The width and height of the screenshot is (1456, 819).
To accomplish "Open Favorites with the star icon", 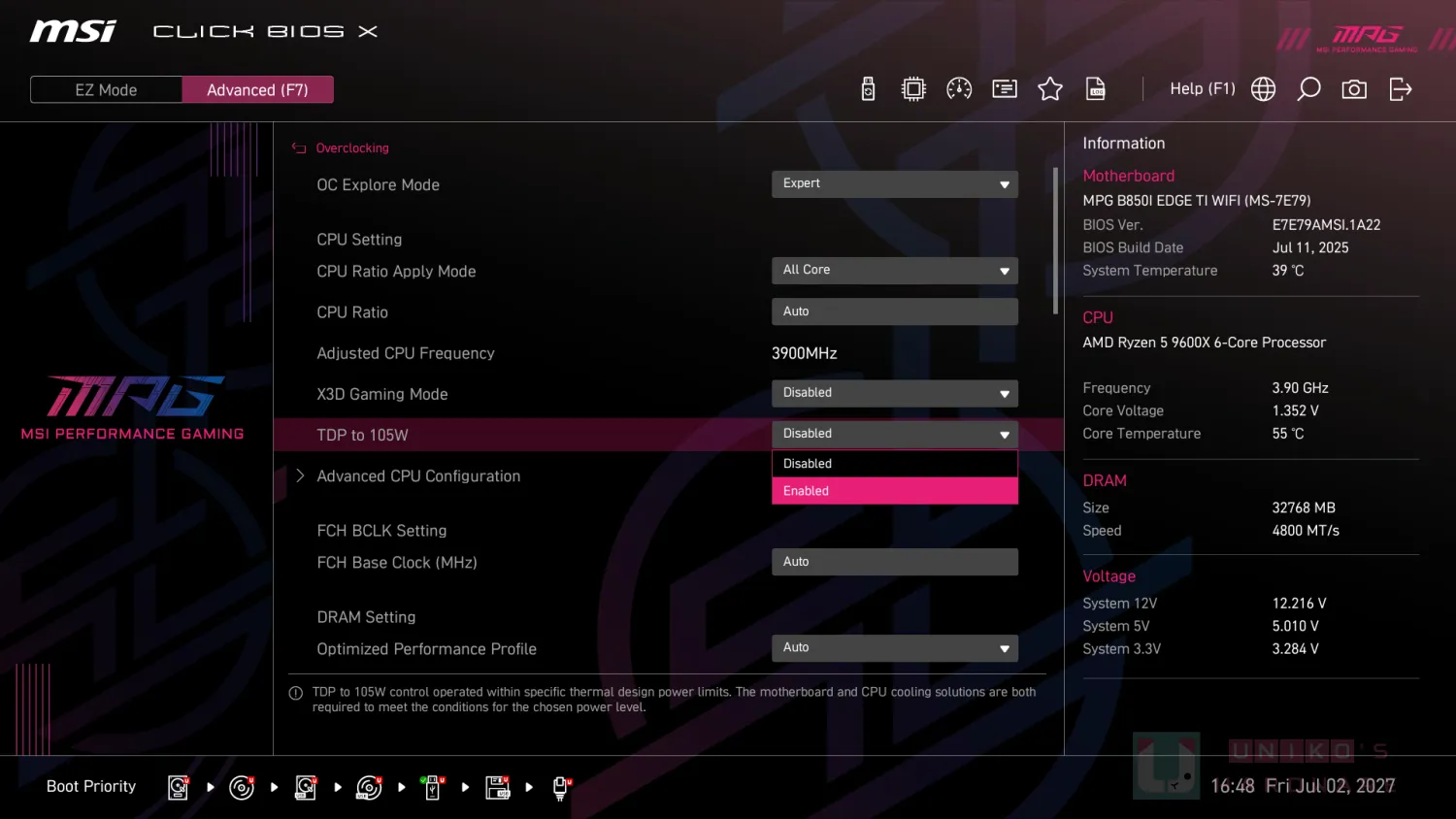I will pos(1050,89).
